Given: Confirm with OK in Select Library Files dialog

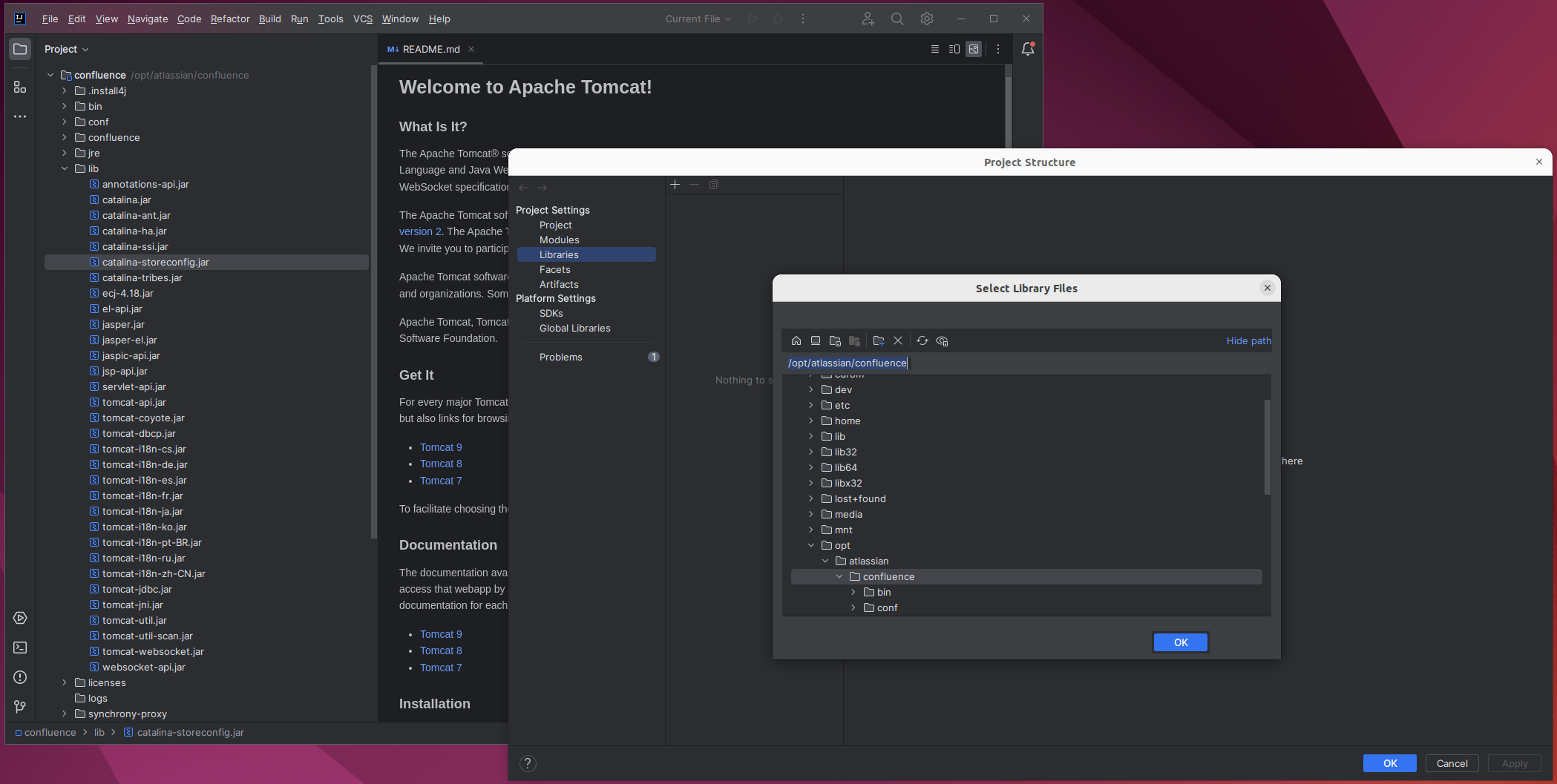Looking at the screenshot, I should (x=1181, y=642).
